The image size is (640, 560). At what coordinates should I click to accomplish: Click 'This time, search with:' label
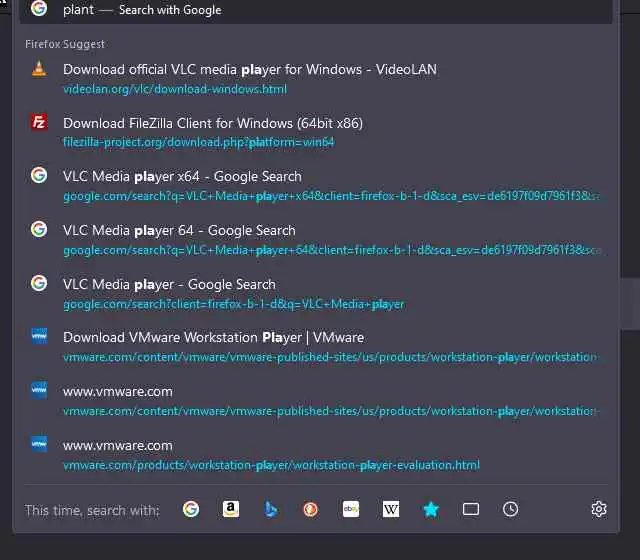click(92, 510)
